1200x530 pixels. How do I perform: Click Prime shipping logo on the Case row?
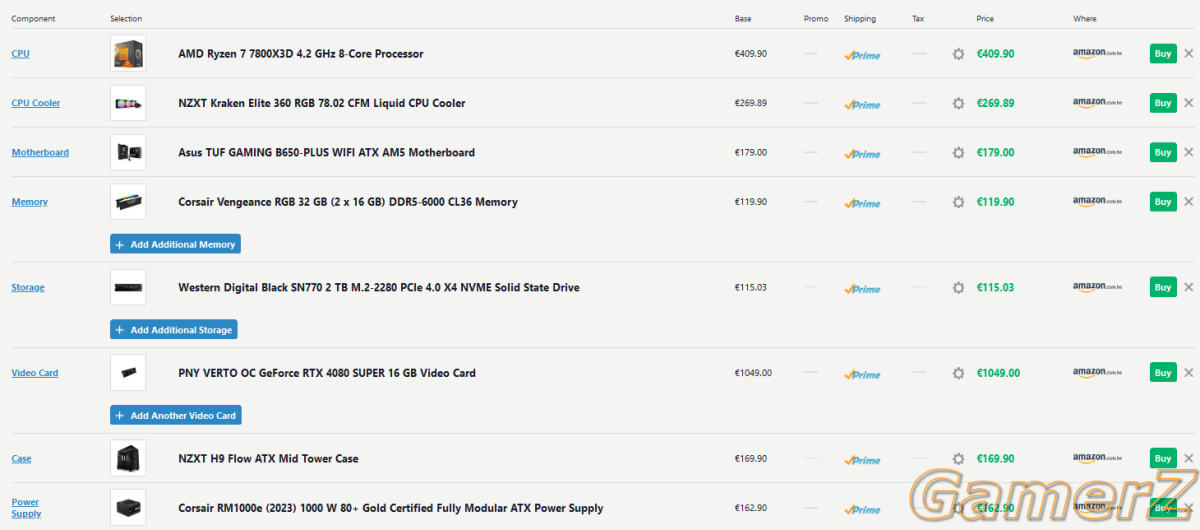(862, 460)
